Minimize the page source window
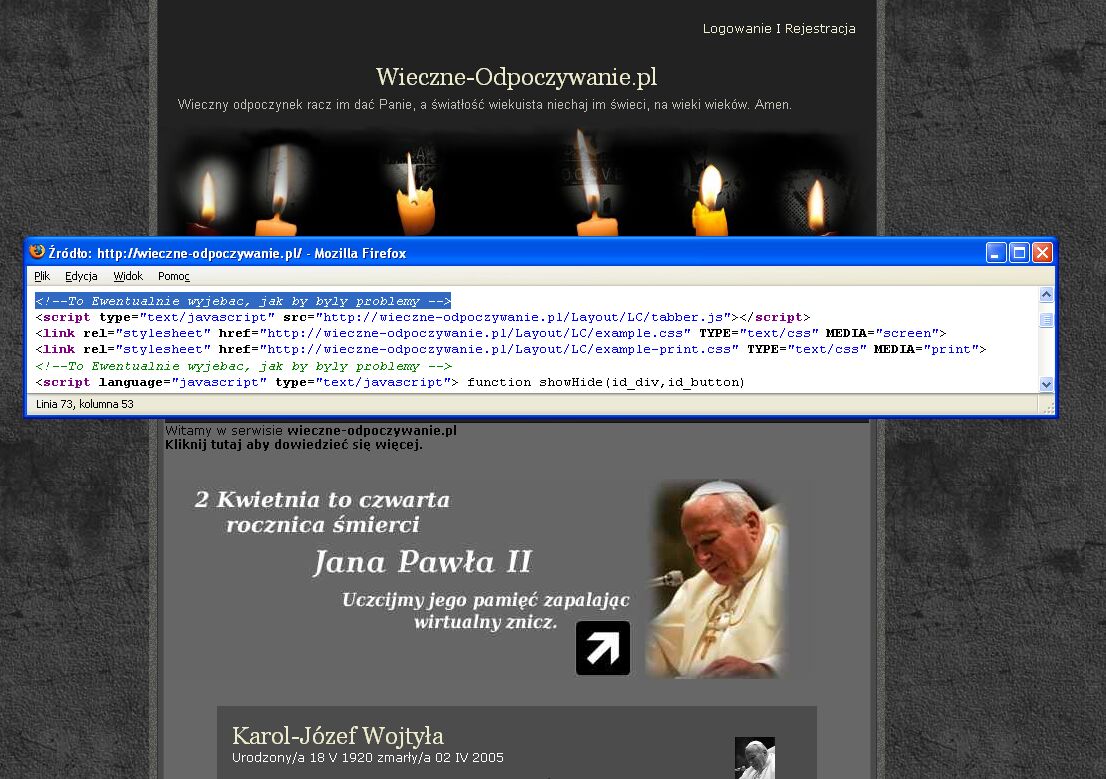Viewport: 1106px width, 779px height. (x=996, y=253)
